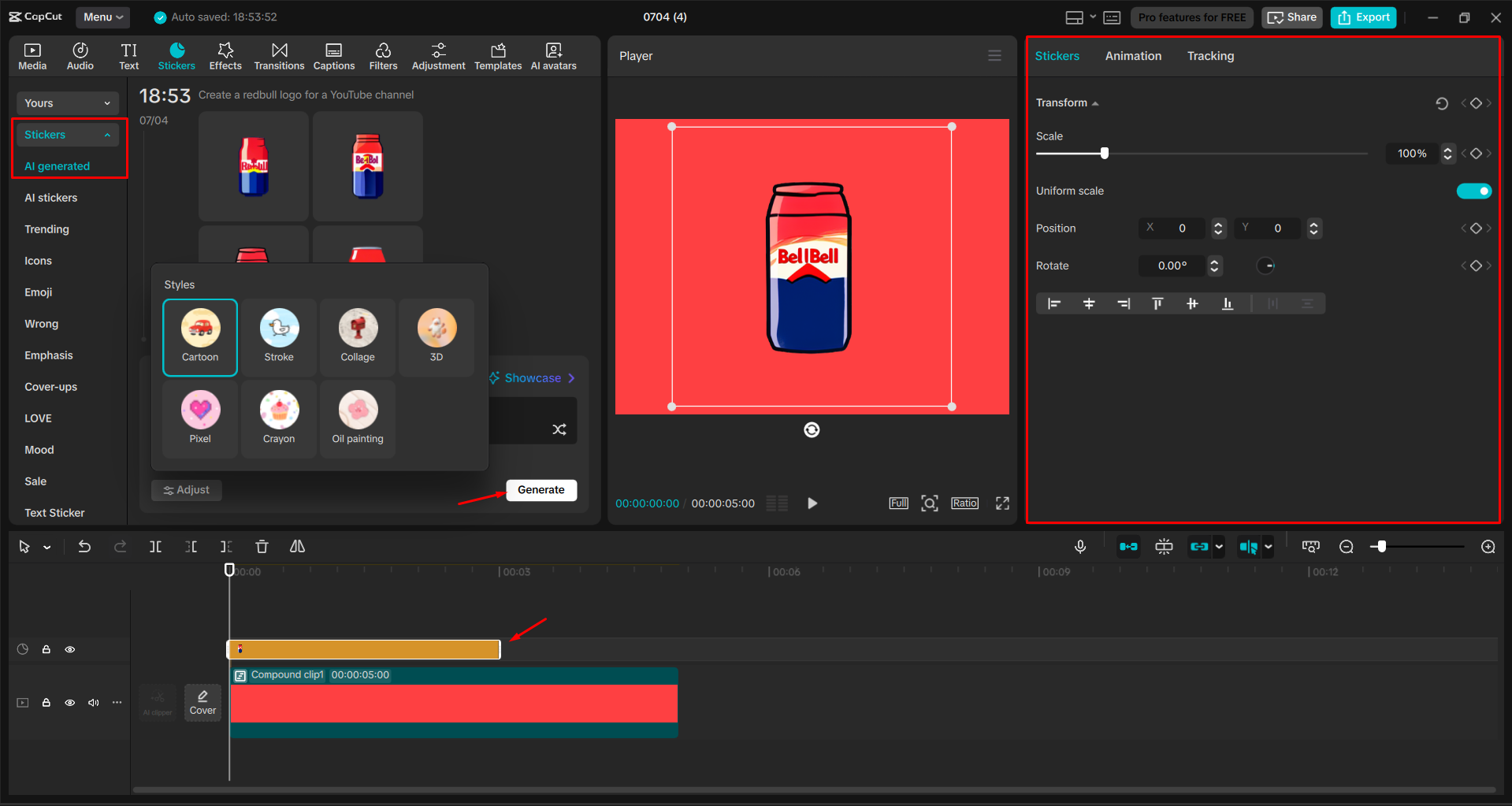Collapse the Transform section
Viewport: 1512px width, 806px height.
click(x=1094, y=102)
